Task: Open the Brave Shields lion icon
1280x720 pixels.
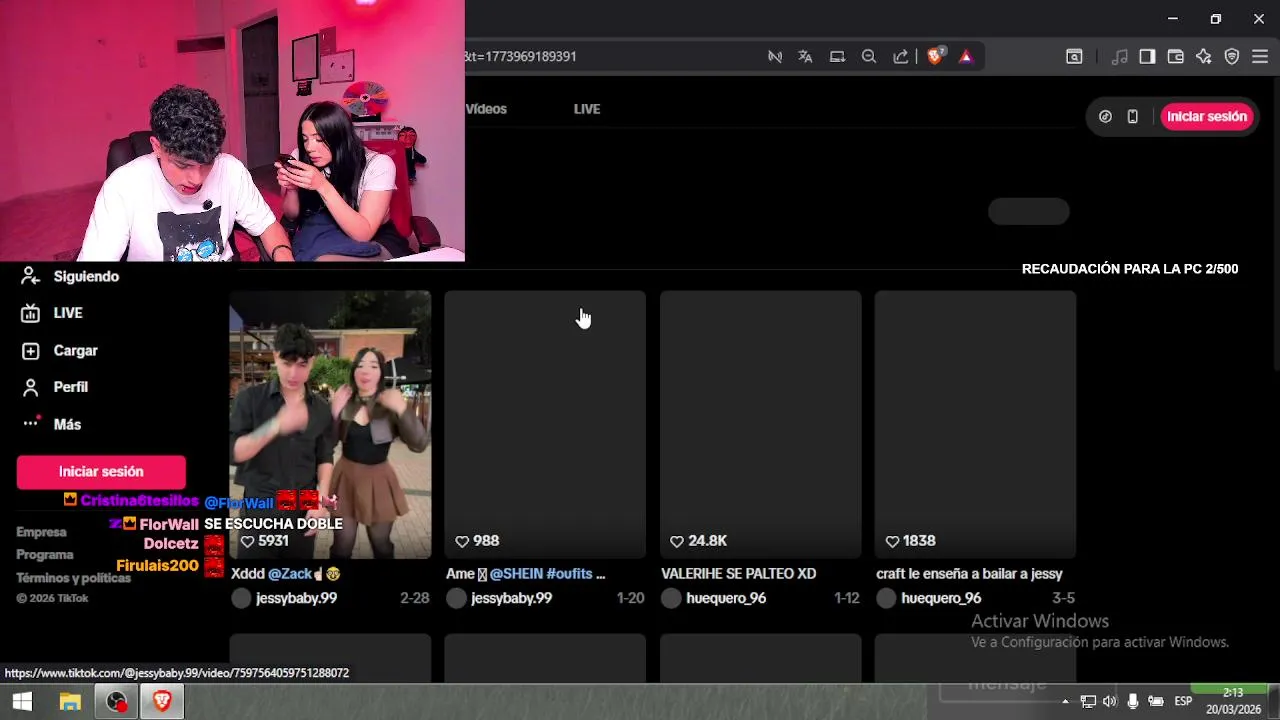Action: [x=935, y=57]
